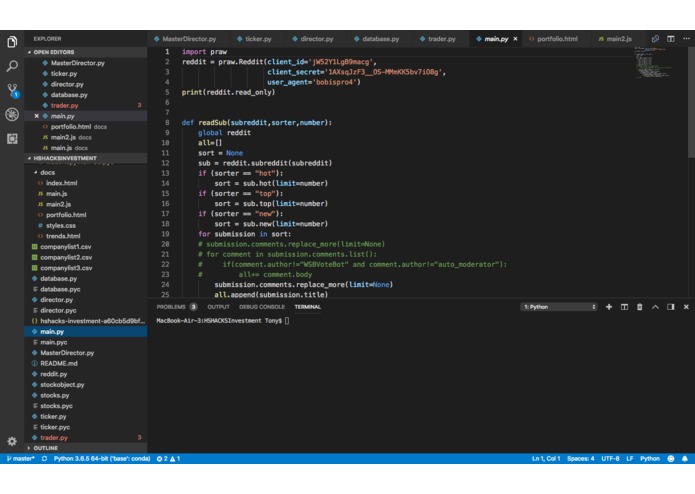Change the LF end of line sequence
The width and height of the screenshot is (695, 494).
(x=629, y=459)
